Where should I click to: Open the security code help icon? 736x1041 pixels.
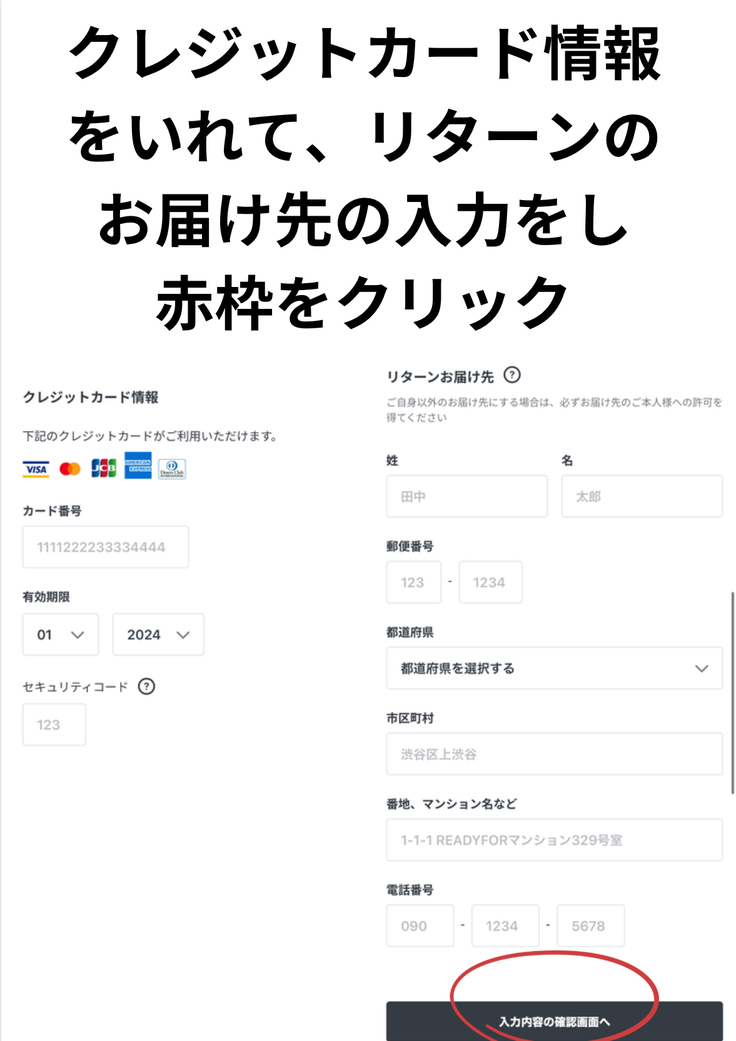[x=146, y=686]
